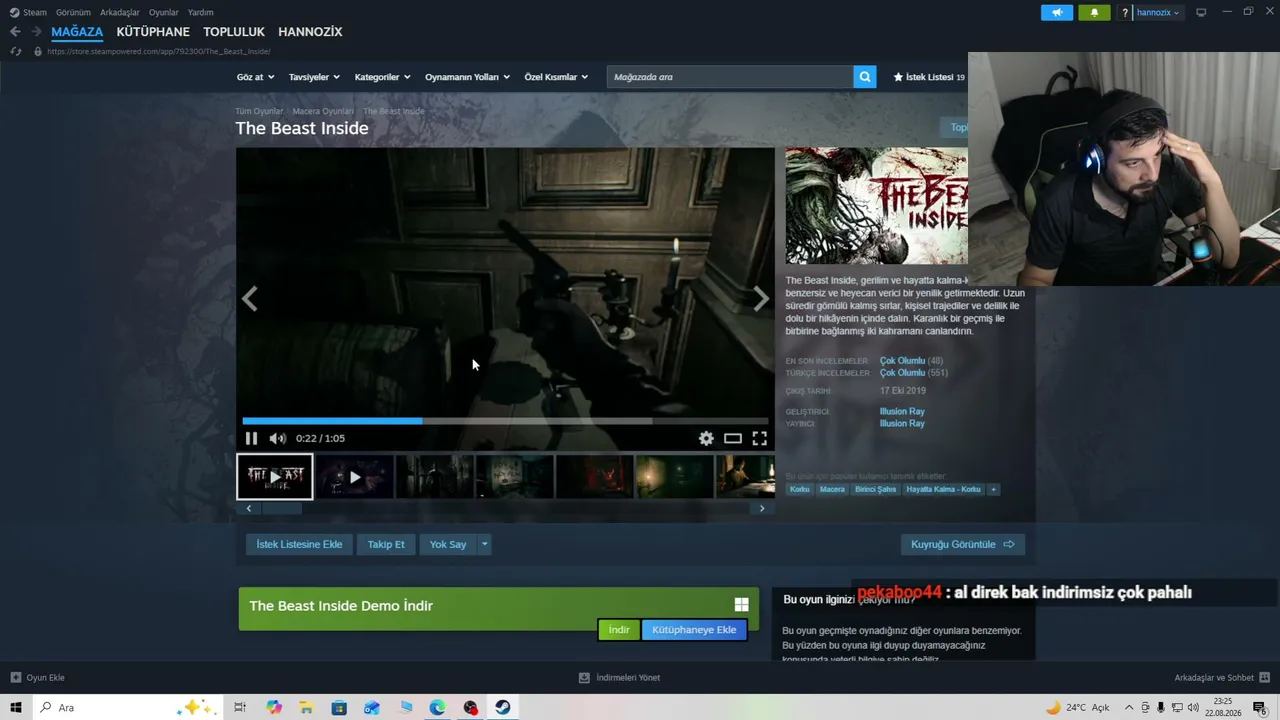Open the Illusion Ray developer link
The image size is (1280, 720).
(x=902, y=412)
